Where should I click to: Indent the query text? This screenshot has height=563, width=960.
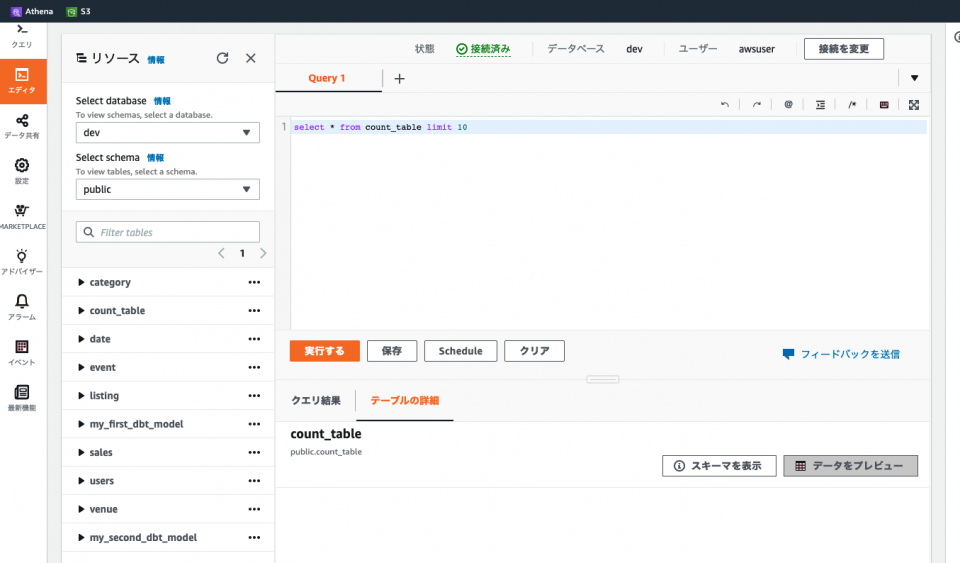pyautogui.click(x=820, y=105)
